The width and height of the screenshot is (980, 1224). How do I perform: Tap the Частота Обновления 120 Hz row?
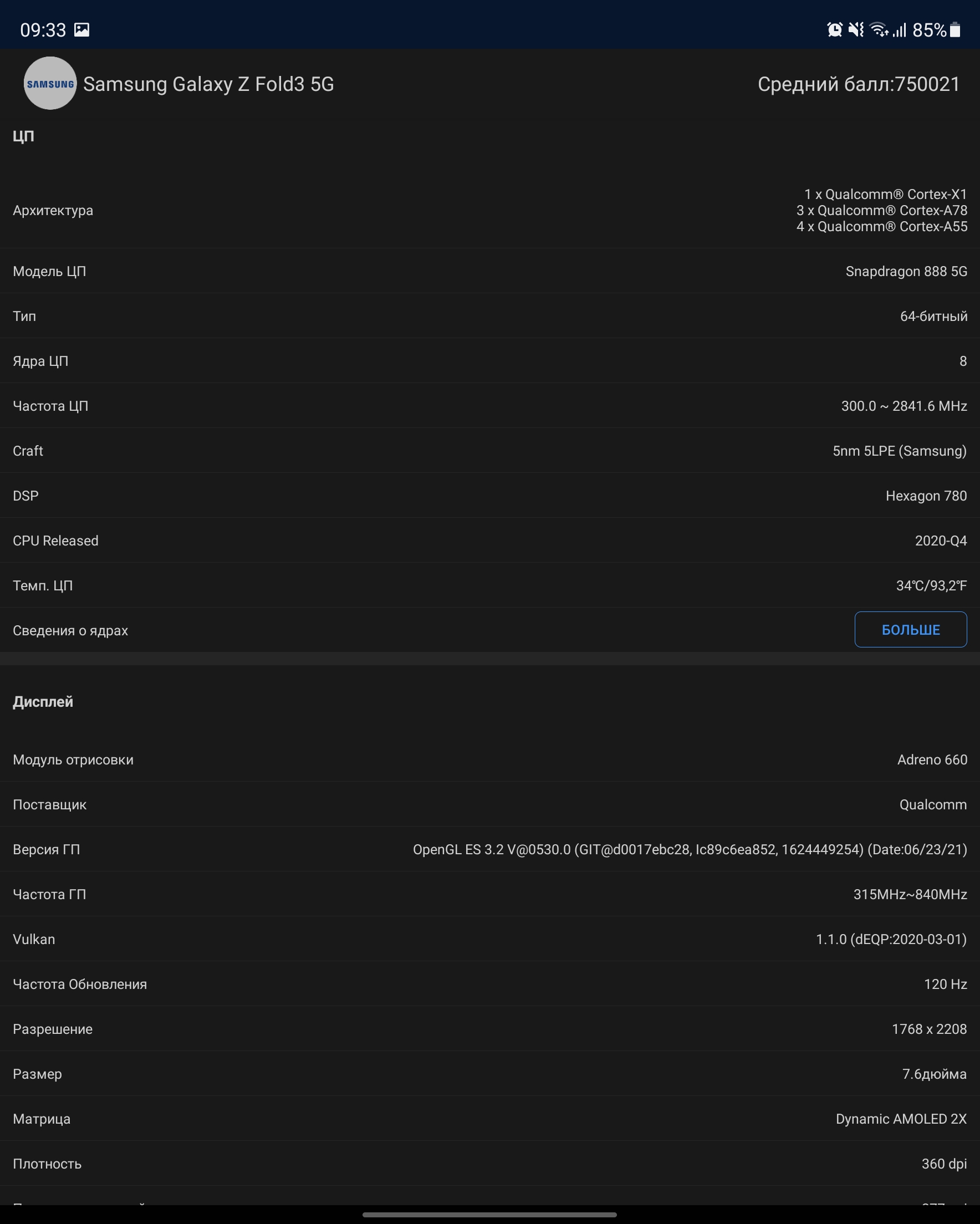point(490,984)
